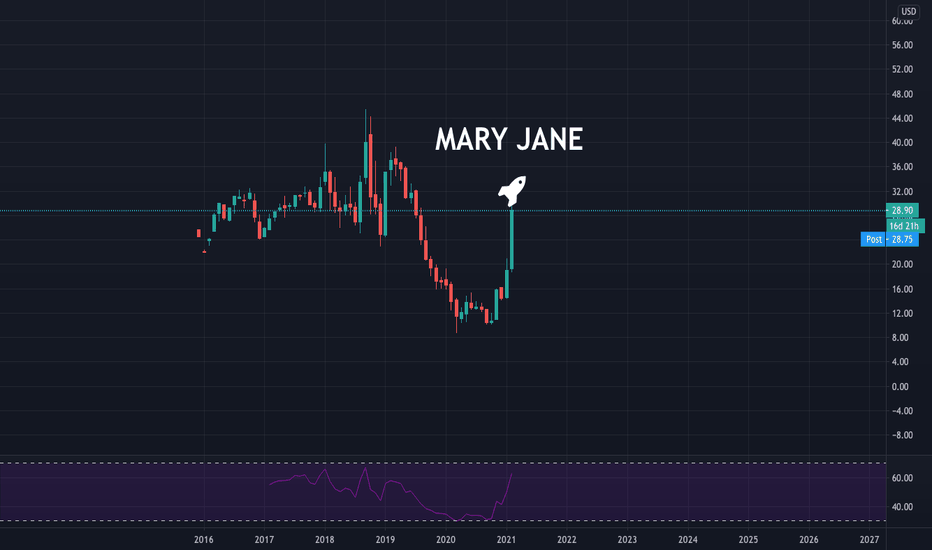
Task: Click the 2025 label on time axis
Action: click(748, 540)
